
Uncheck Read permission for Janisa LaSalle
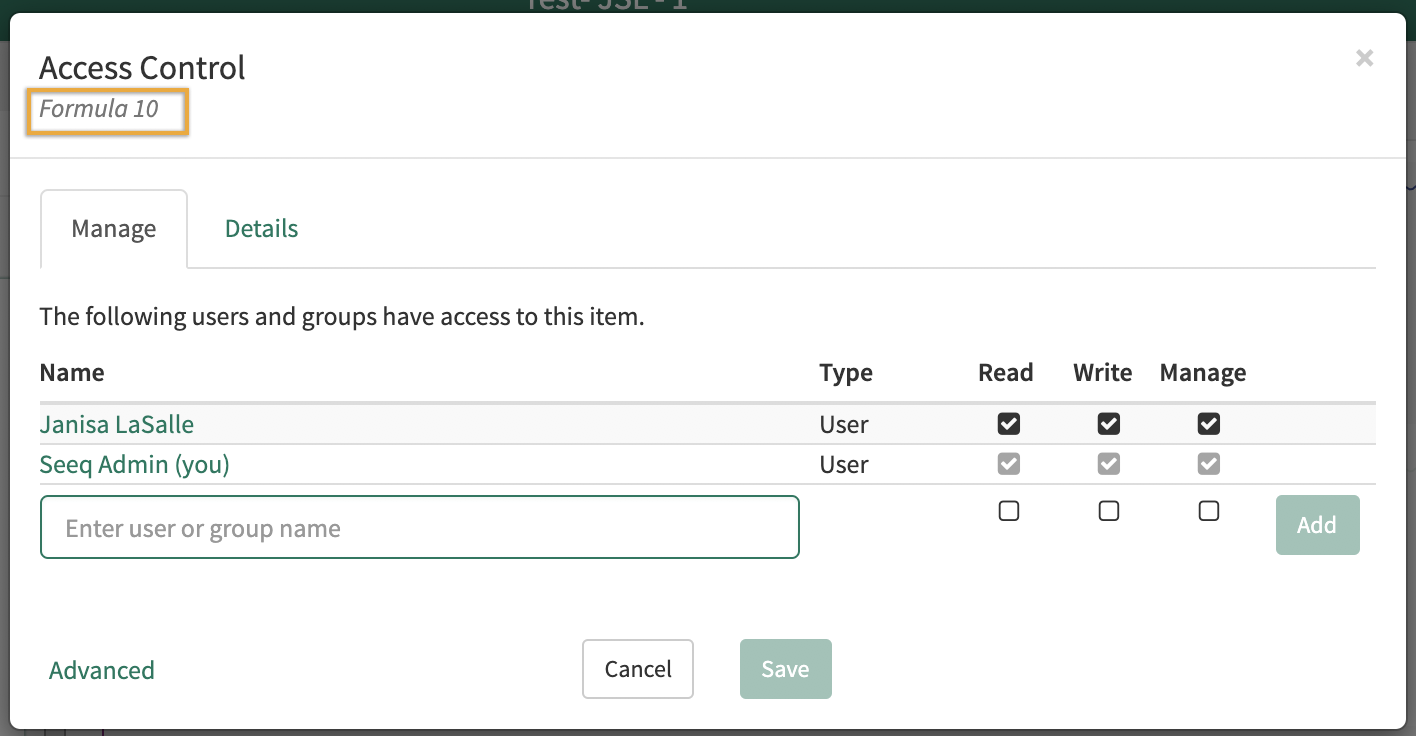(x=1009, y=425)
